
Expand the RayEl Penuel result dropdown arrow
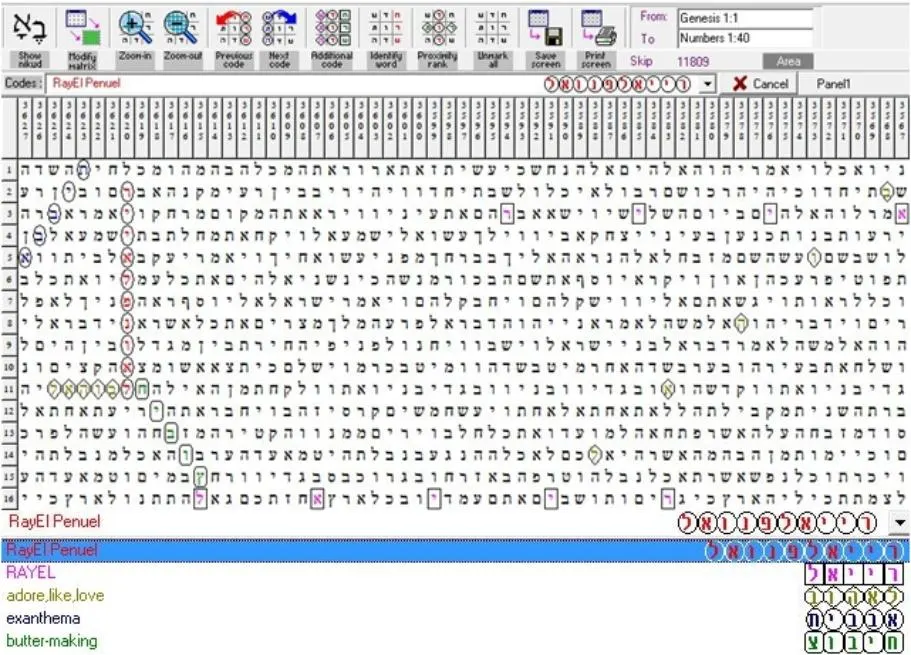pyautogui.click(x=899, y=522)
